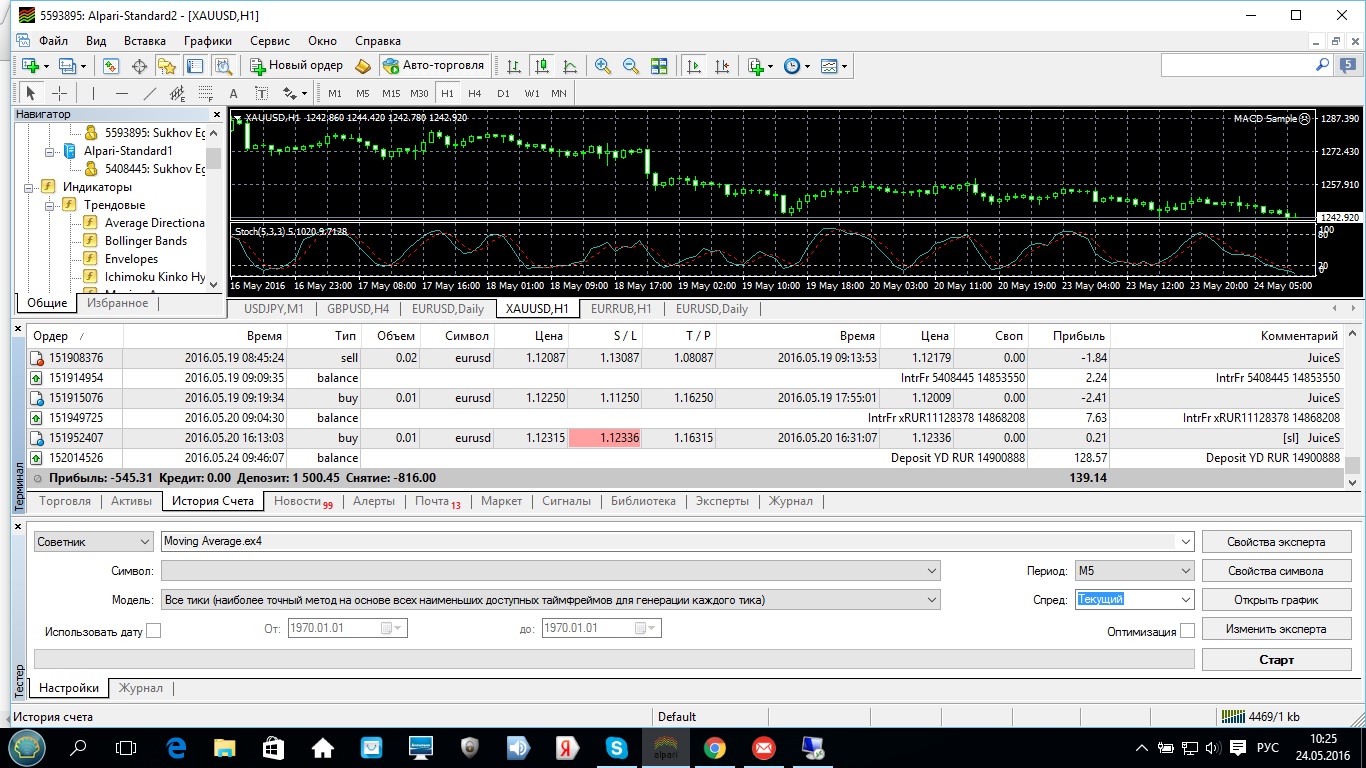Open the Сервис menu
1366x768 pixels.
[270, 41]
